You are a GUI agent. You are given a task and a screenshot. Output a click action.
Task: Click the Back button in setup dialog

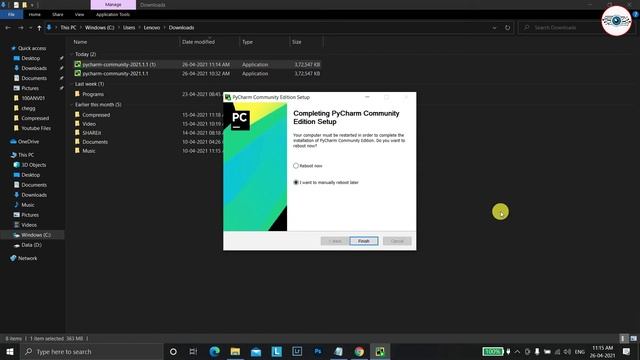point(334,241)
